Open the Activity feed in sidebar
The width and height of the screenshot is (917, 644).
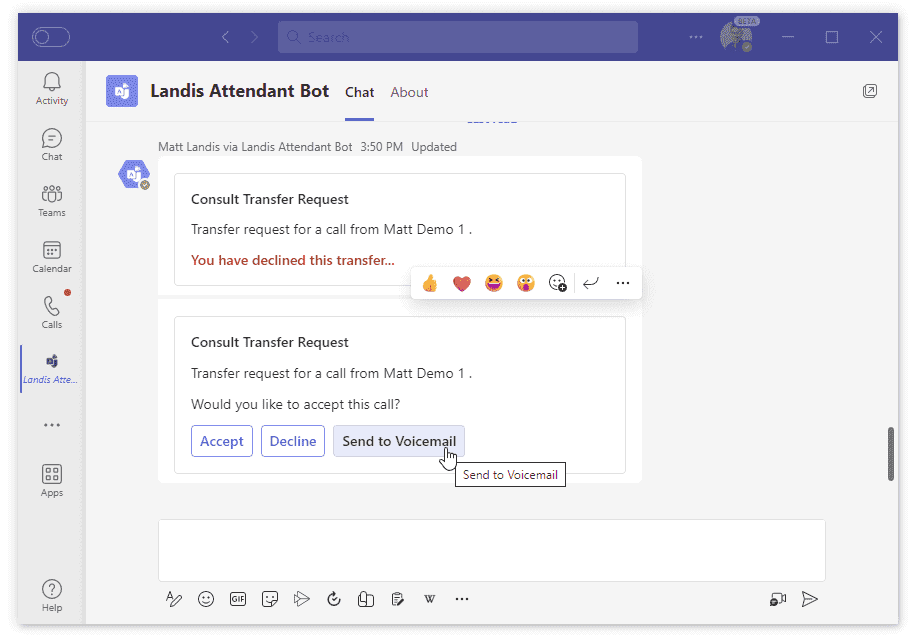[x=52, y=88]
